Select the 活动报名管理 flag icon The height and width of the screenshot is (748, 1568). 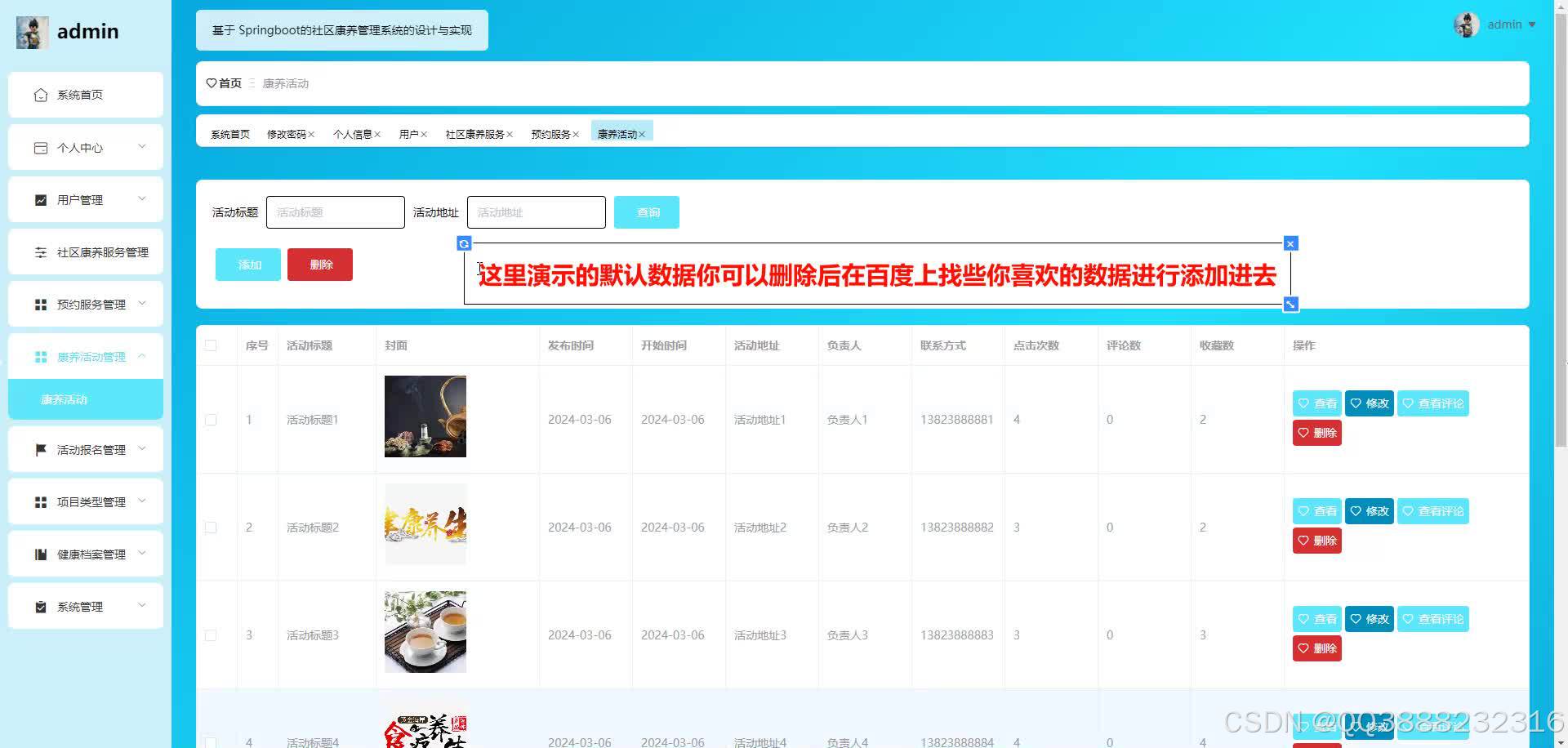[x=41, y=448]
